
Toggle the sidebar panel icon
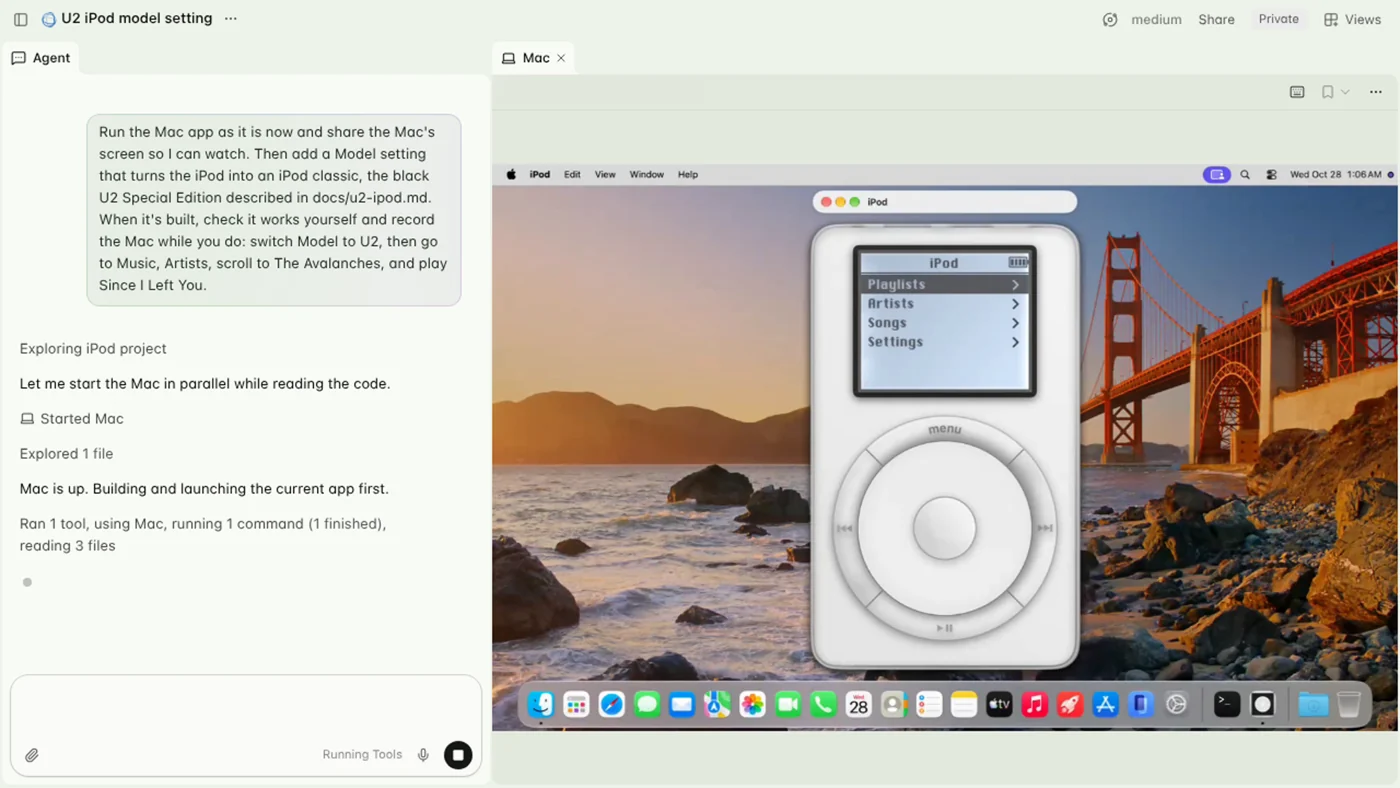click(20, 19)
